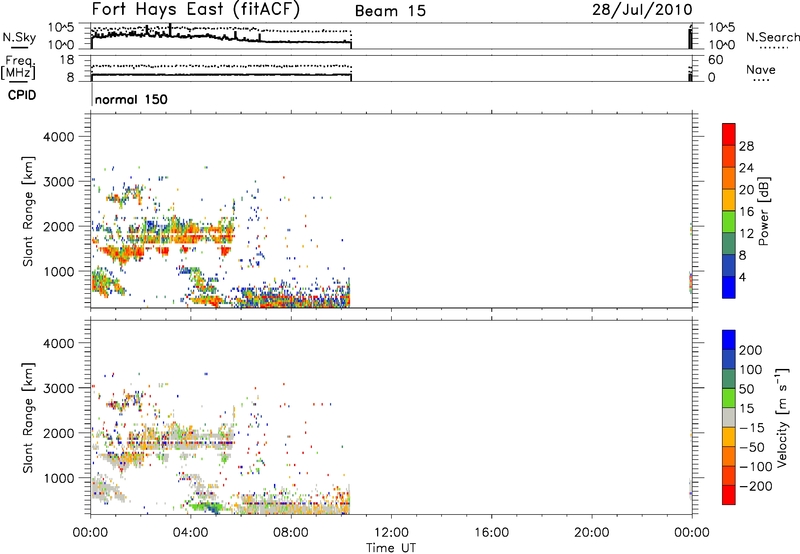
Task: Click the Velocity colorbar value '200'
Action: [x=751, y=350]
